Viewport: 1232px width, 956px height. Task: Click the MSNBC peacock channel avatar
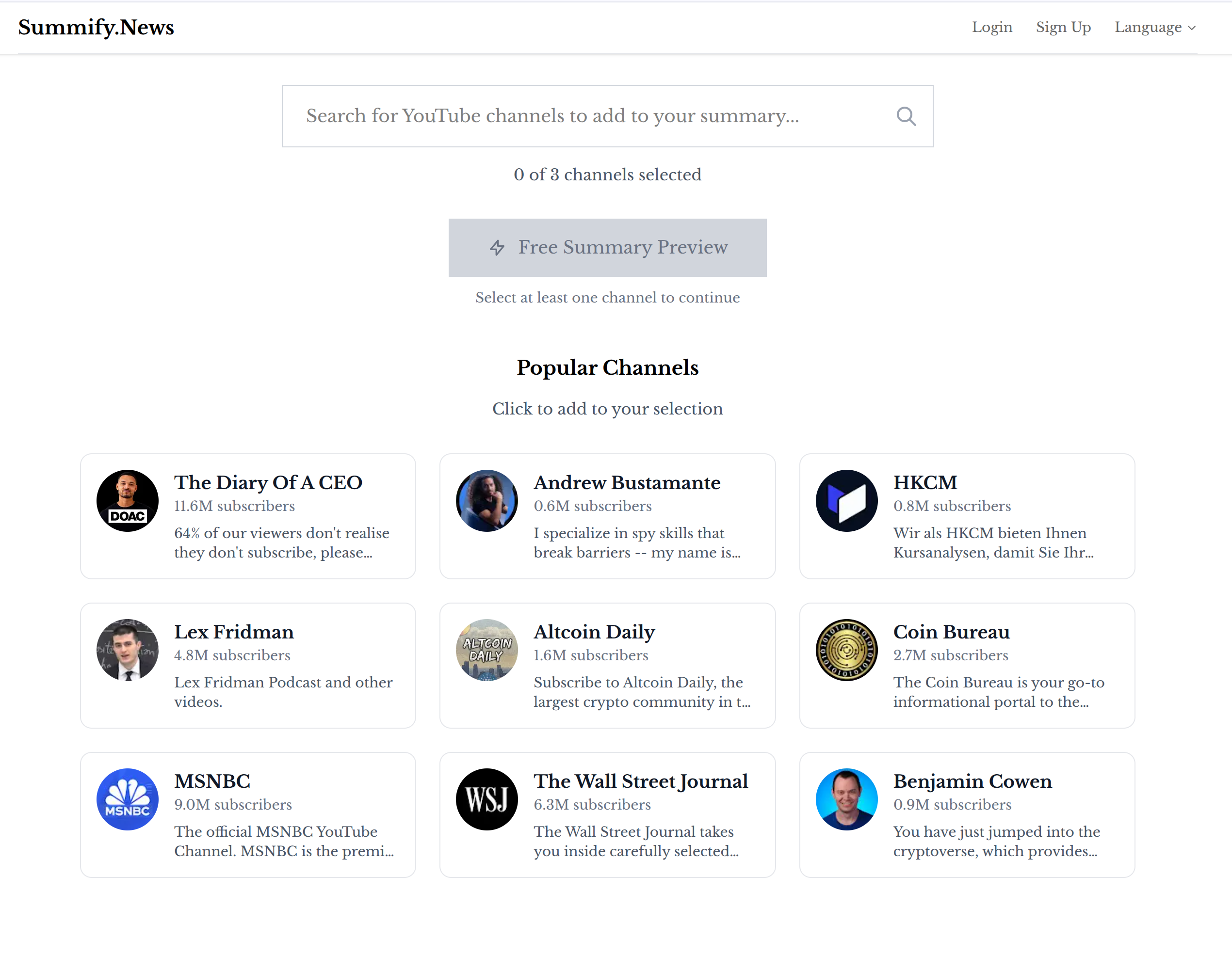(128, 799)
